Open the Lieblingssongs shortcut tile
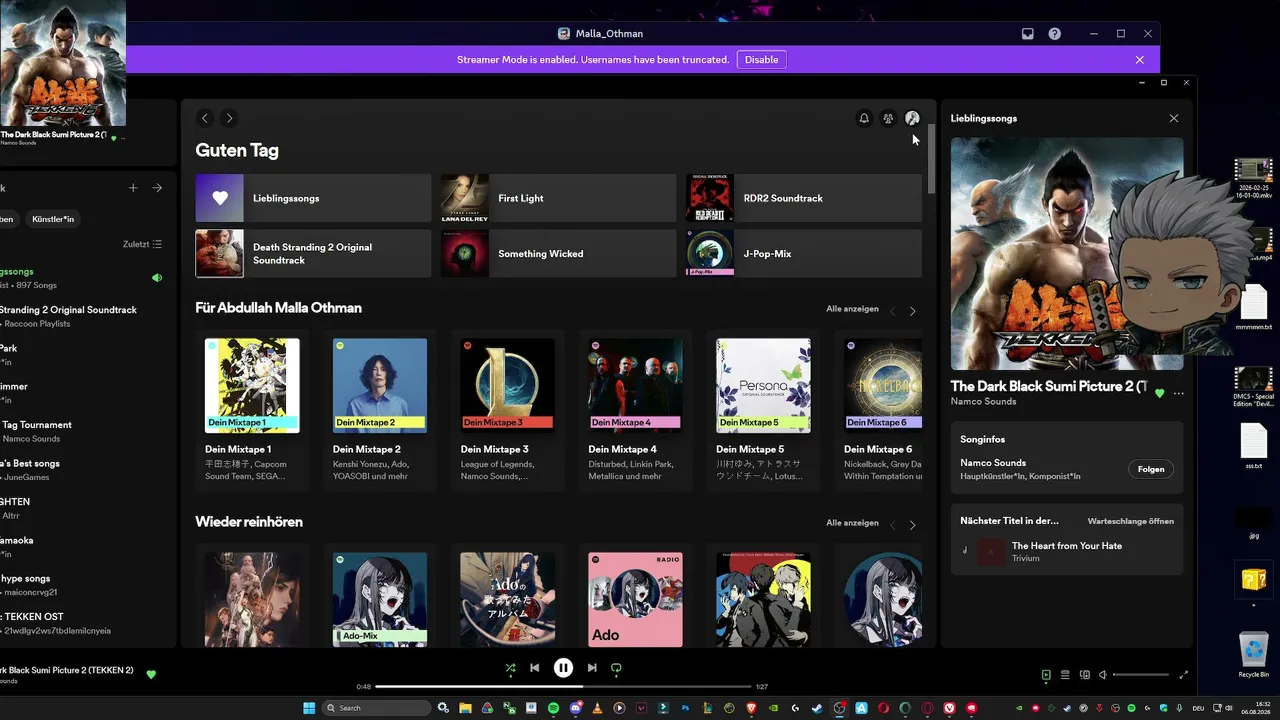Viewport: 1280px width, 720px height. point(313,198)
